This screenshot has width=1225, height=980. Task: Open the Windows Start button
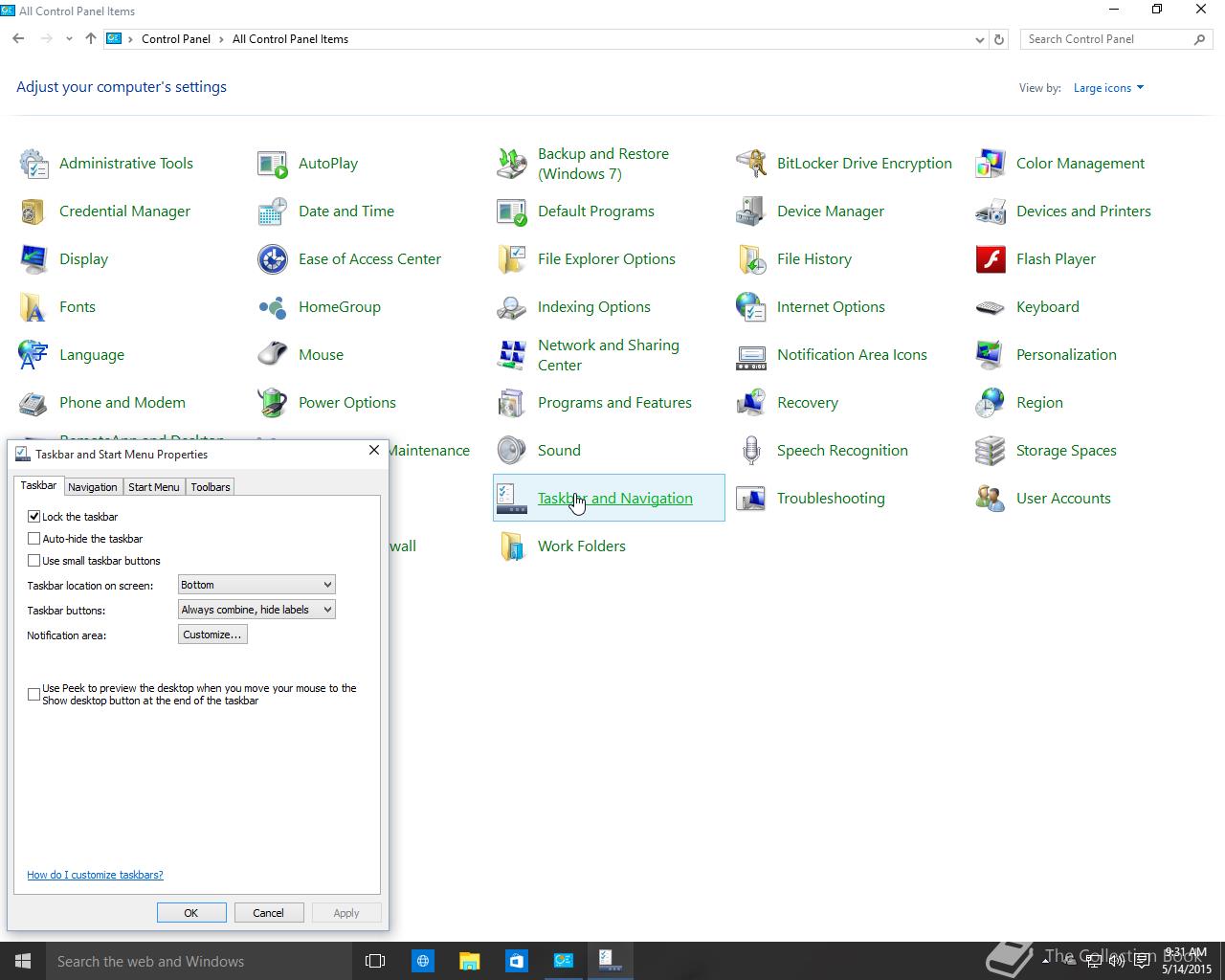[x=23, y=961]
